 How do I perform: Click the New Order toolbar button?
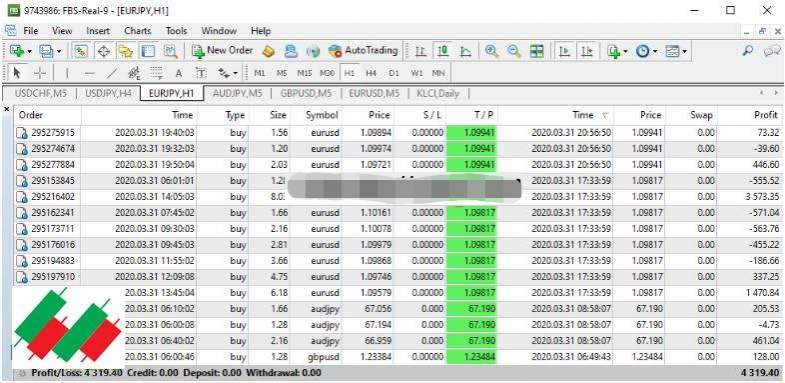[222, 51]
